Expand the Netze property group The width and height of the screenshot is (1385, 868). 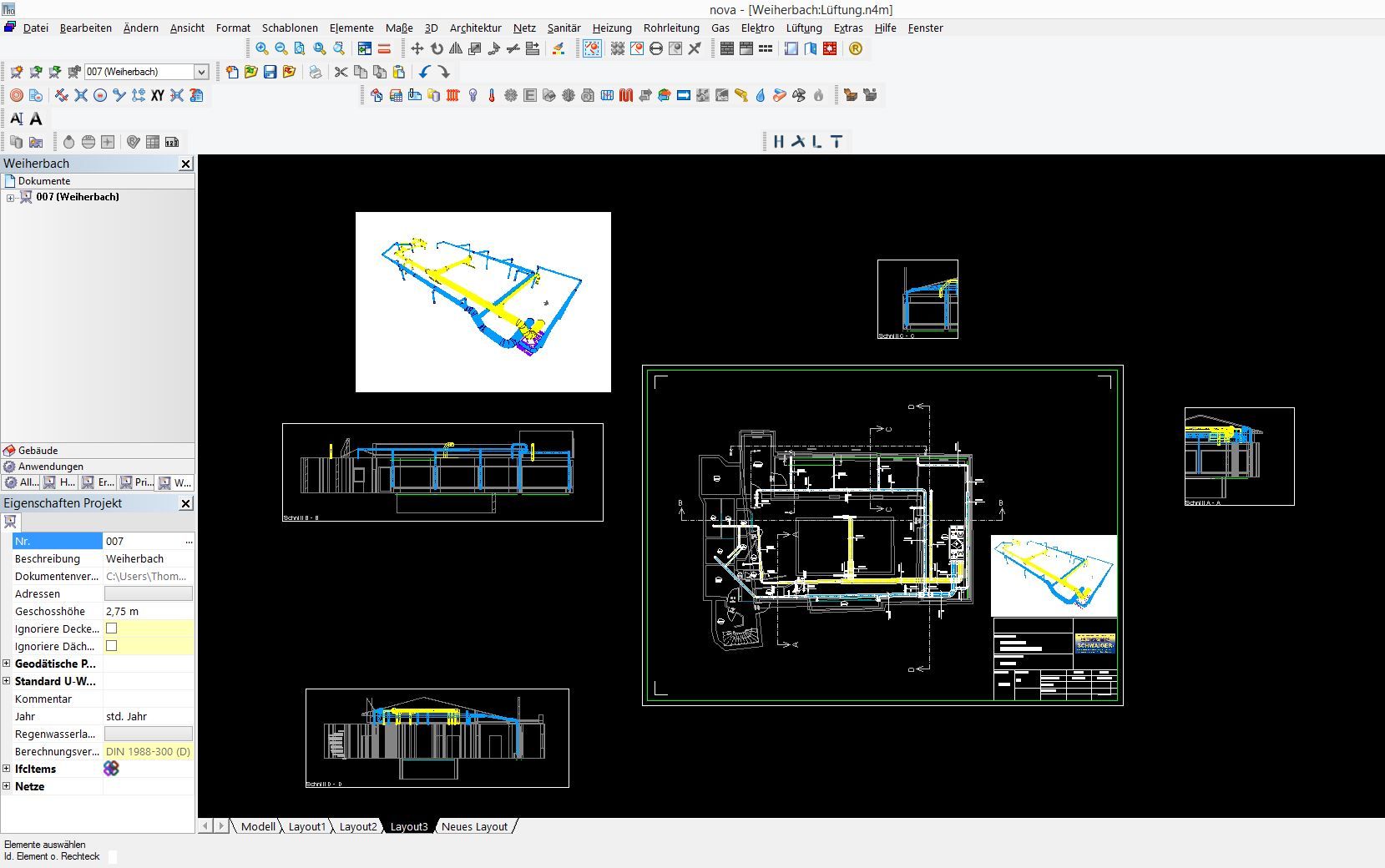click(x=7, y=786)
